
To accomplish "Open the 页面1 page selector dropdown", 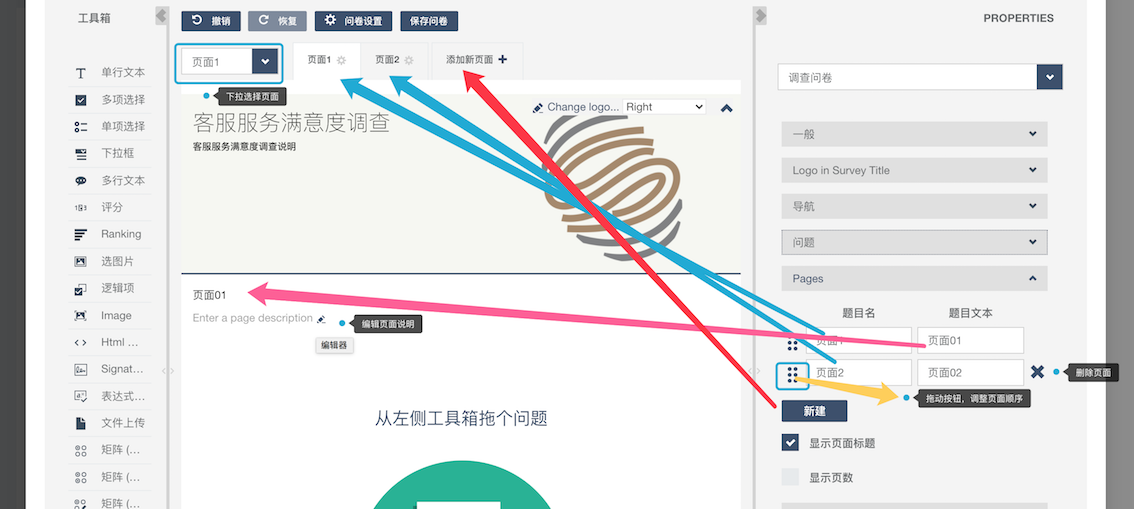I will point(229,62).
